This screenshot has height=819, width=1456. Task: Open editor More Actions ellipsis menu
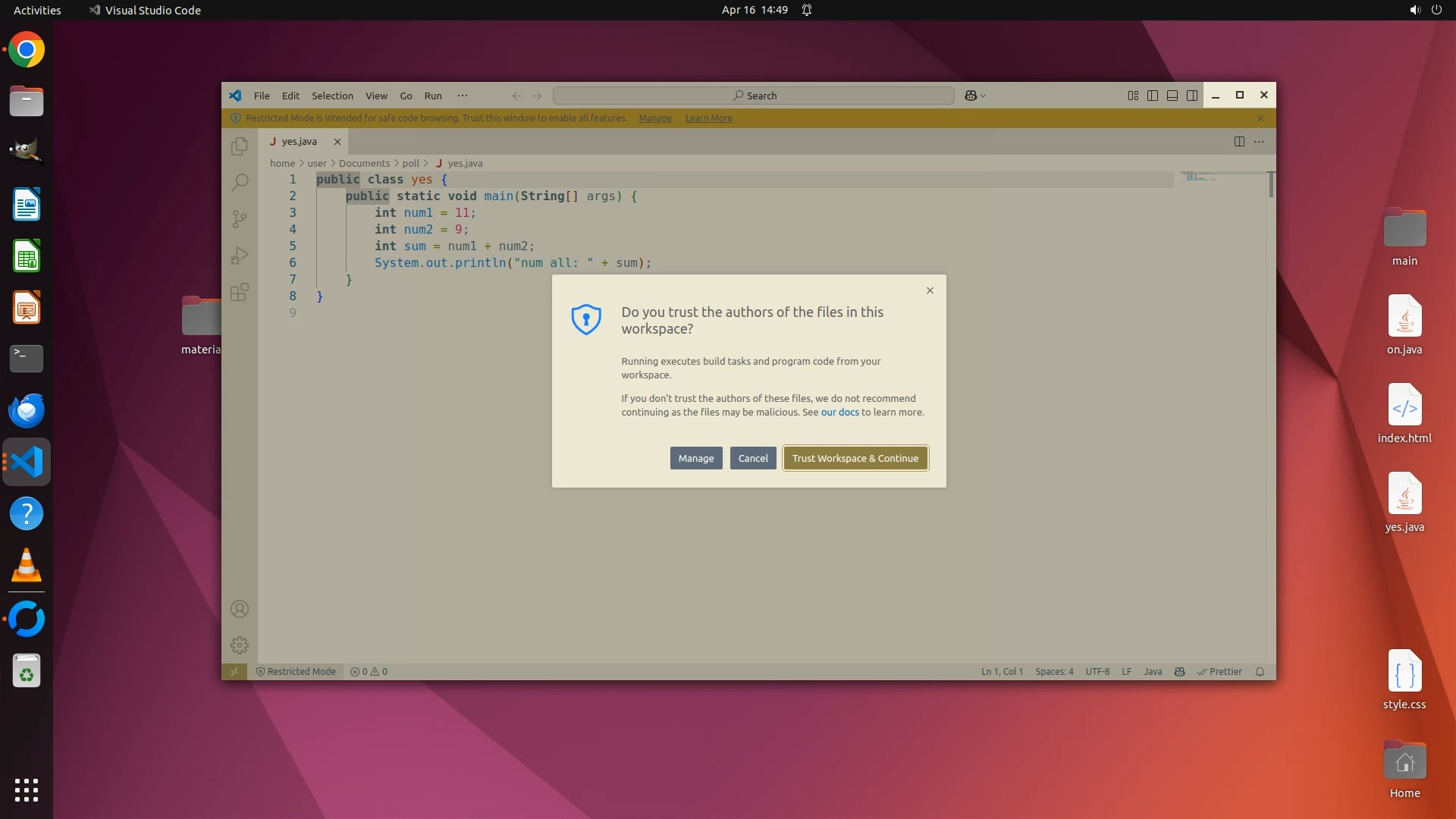pyautogui.click(x=1259, y=142)
